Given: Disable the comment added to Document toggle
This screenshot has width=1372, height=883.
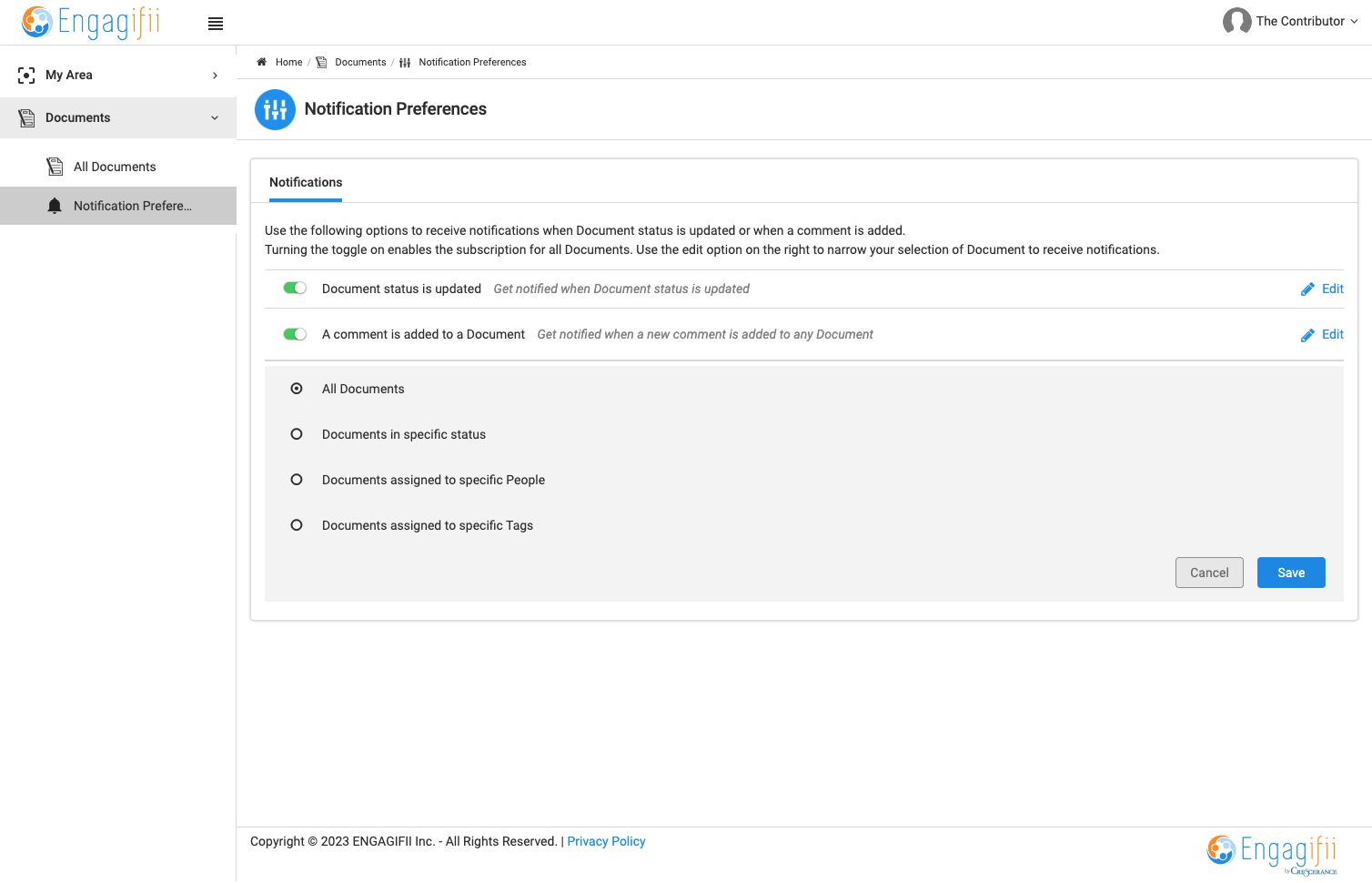Looking at the screenshot, I should (295, 334).
